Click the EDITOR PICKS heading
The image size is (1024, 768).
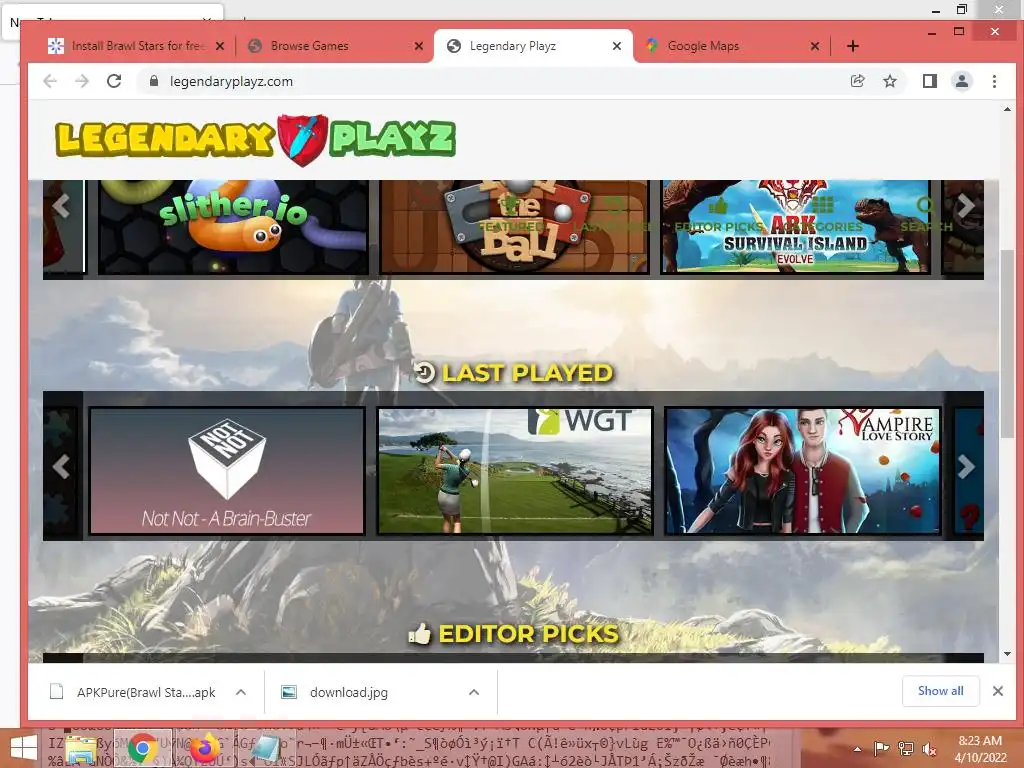click(x=528, y=633)
